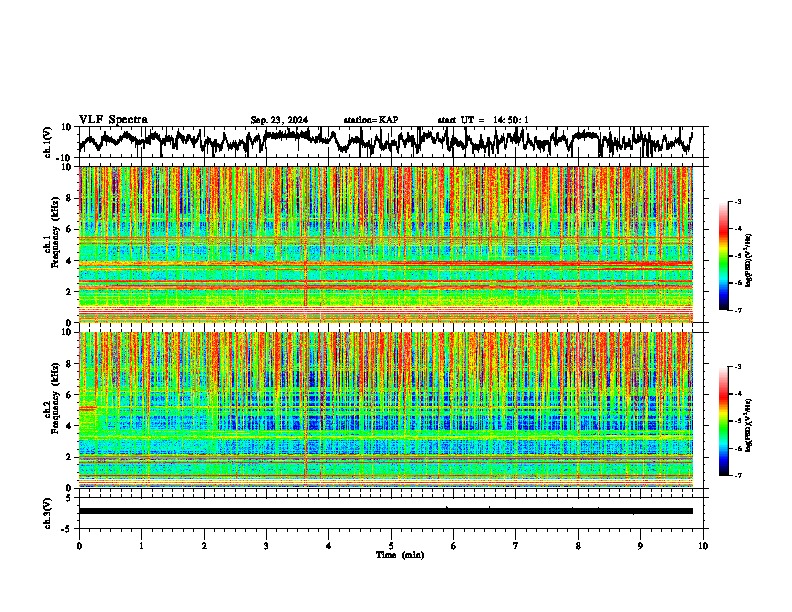
Task: Click time axis tick label "1"
Action: point(141,546)
